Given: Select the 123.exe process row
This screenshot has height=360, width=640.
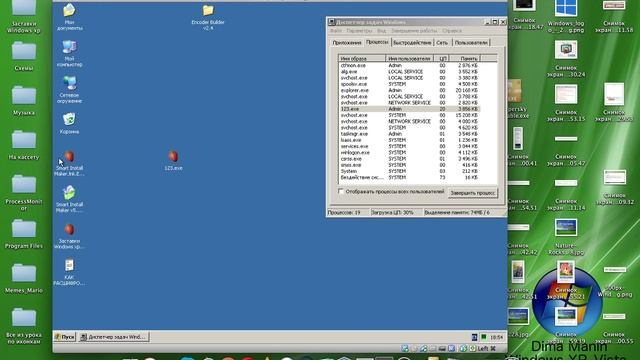Looking at the screenshot, I should 409,109.
